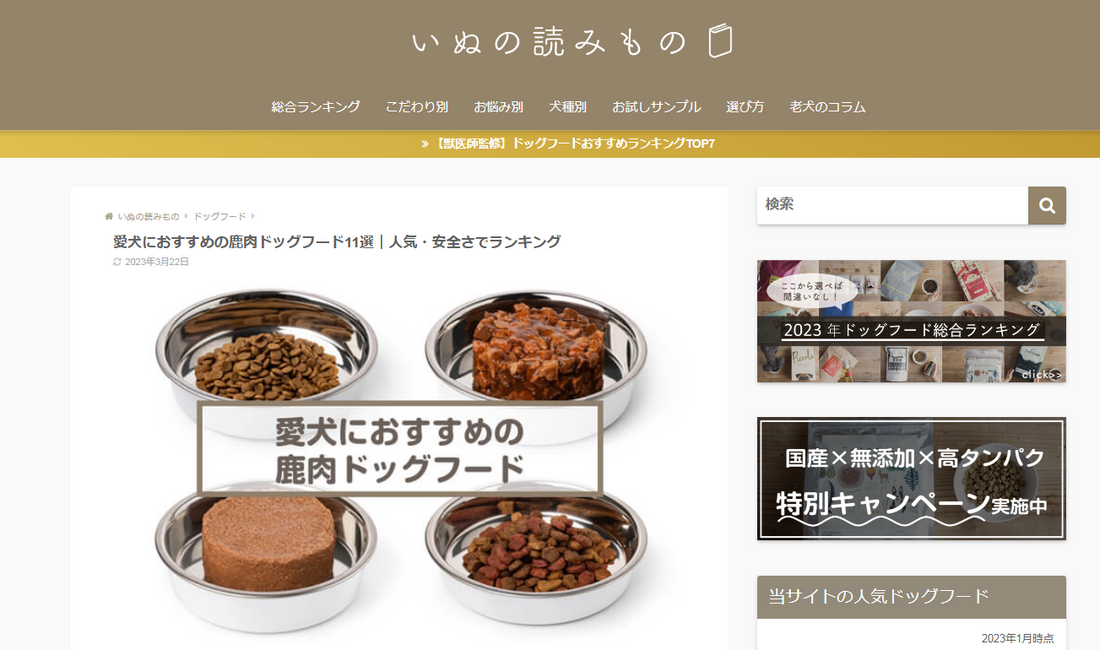Click the double-arrow icon in the yellow banner
1100x650 pixels.
click(425, 144)
